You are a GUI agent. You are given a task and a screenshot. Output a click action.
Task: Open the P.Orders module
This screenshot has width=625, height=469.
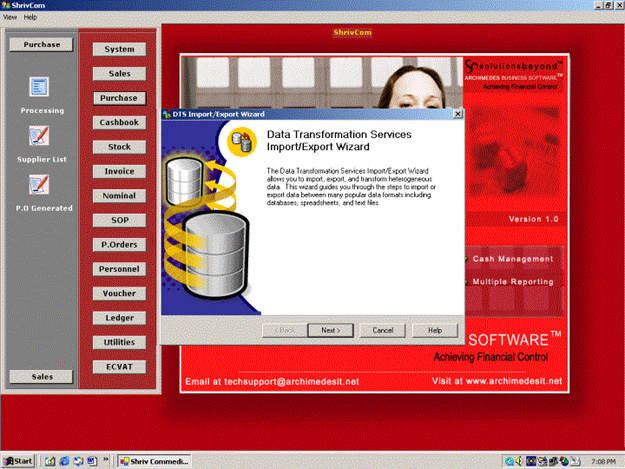coord(119,245)
